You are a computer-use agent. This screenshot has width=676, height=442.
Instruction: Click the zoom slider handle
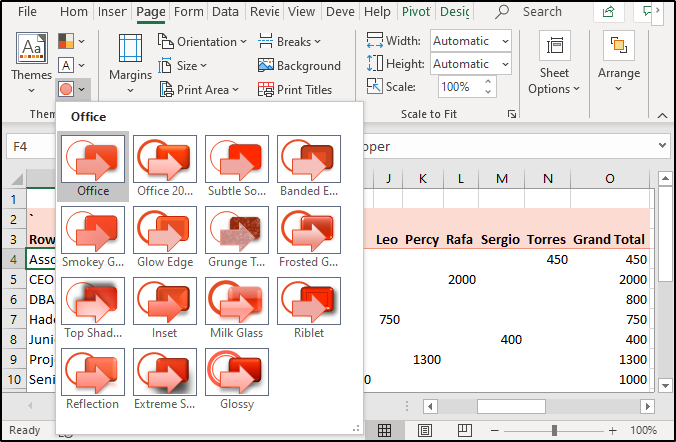[554, 430]
